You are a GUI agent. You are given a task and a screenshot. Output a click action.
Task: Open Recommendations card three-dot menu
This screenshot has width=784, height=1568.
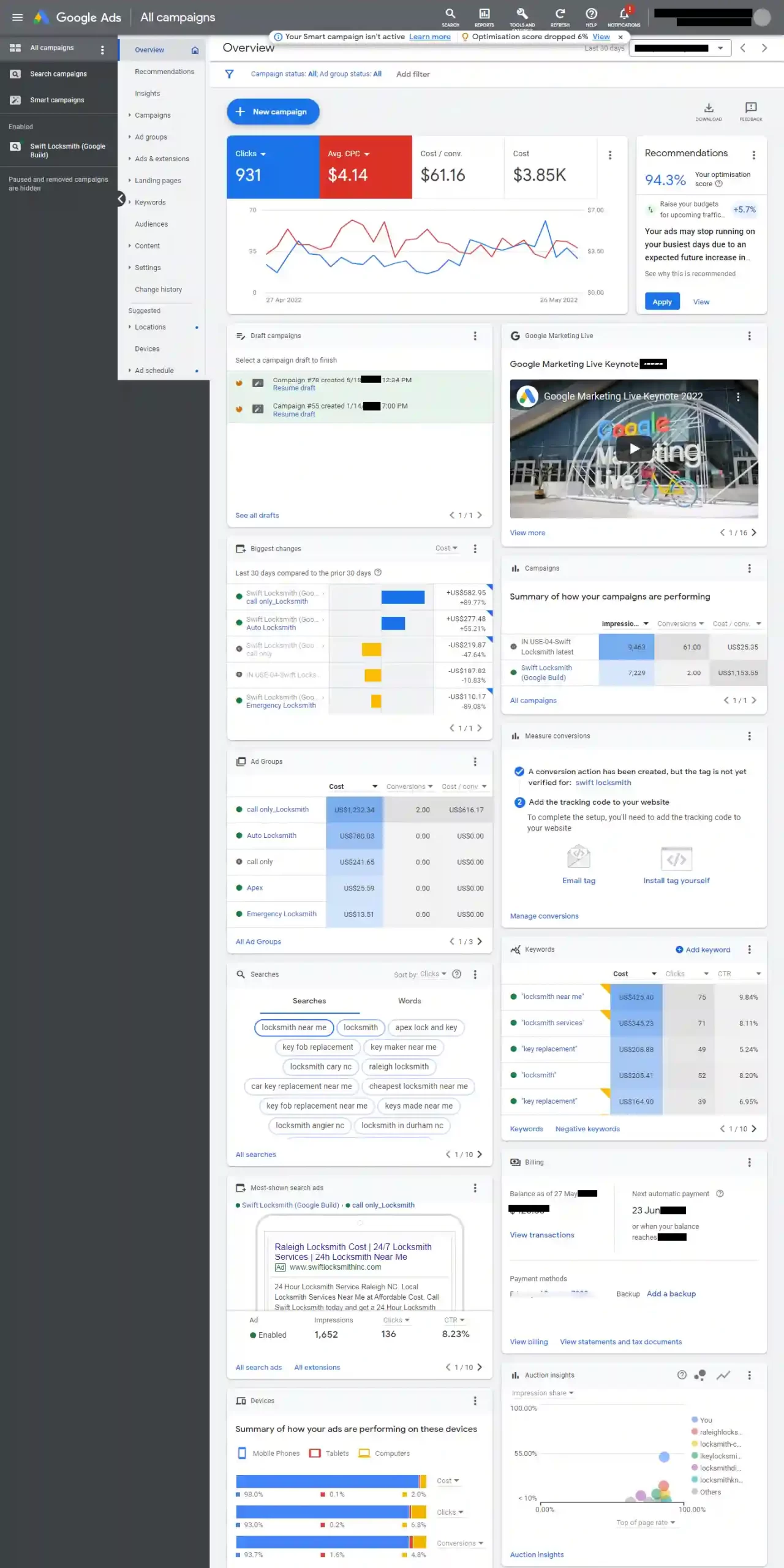coord(753,156)
